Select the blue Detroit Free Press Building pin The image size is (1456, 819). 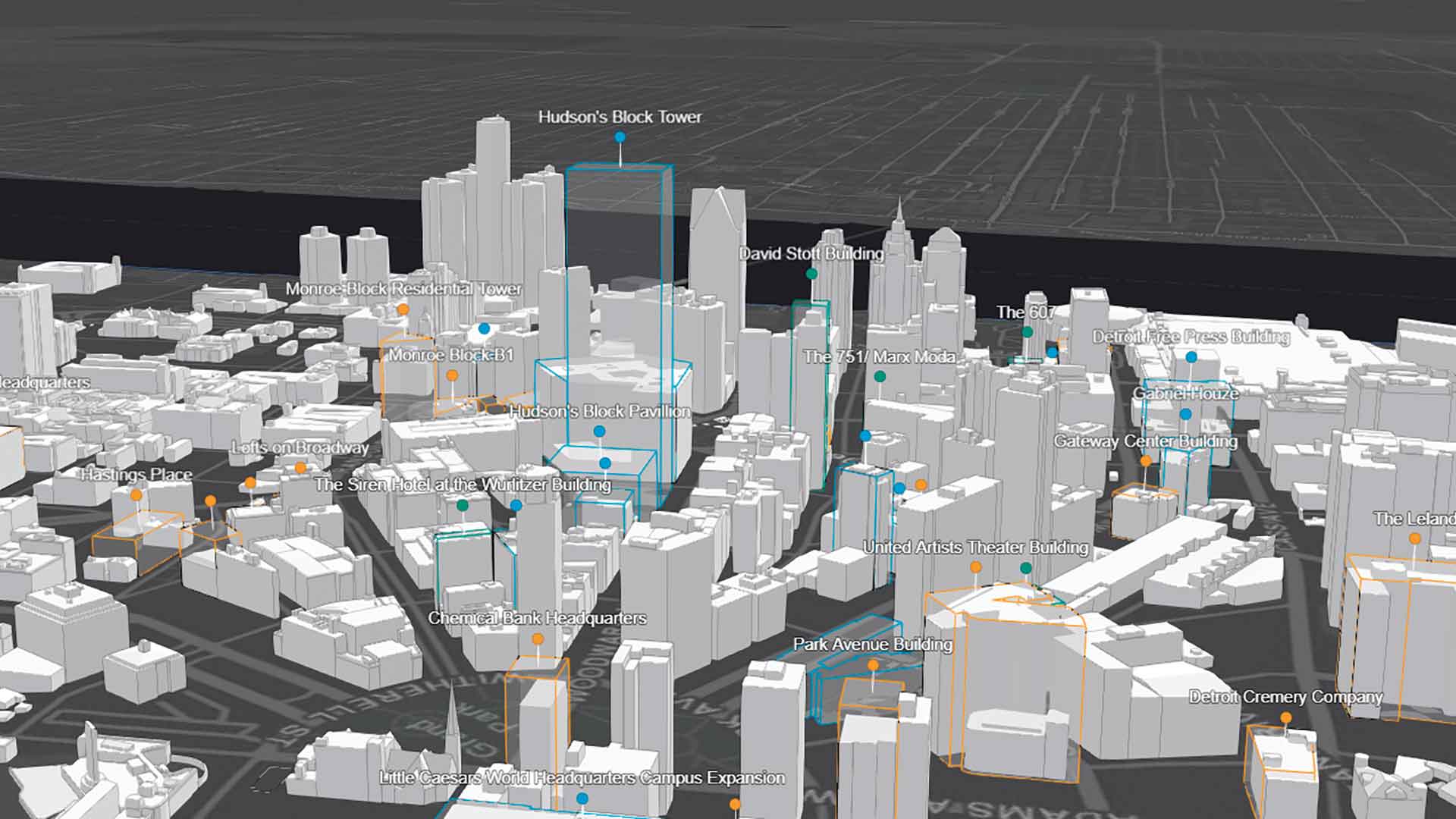pyautogui.click(x=1191, y=356)
